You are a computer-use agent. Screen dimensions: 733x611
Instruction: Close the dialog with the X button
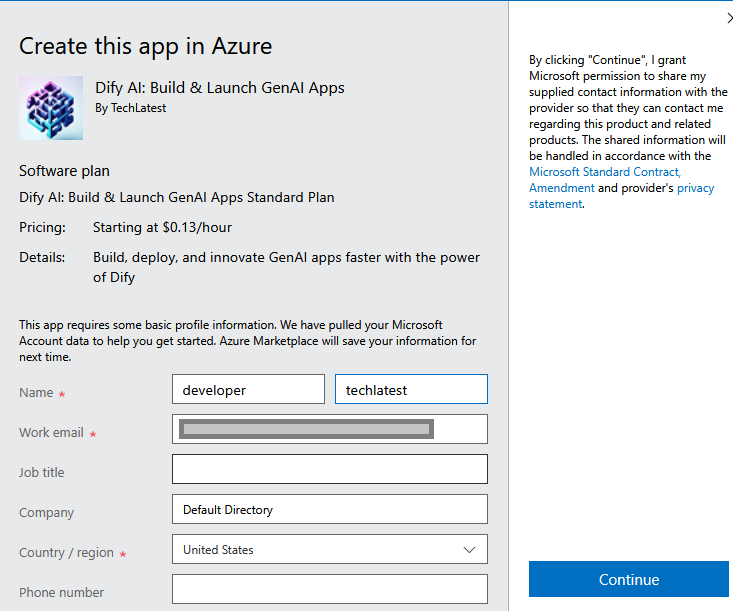click(x=729, y=18)
